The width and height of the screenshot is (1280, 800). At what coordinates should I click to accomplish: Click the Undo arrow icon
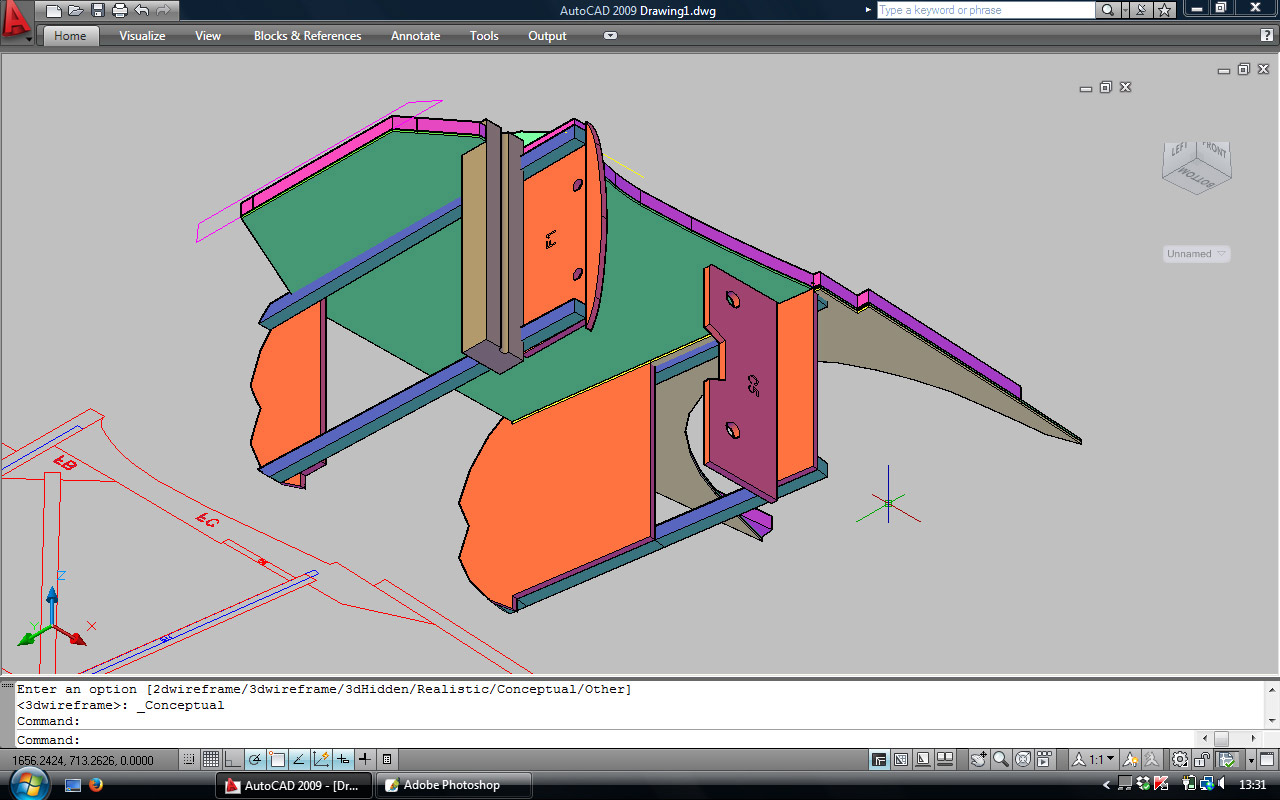click(142, 11)
